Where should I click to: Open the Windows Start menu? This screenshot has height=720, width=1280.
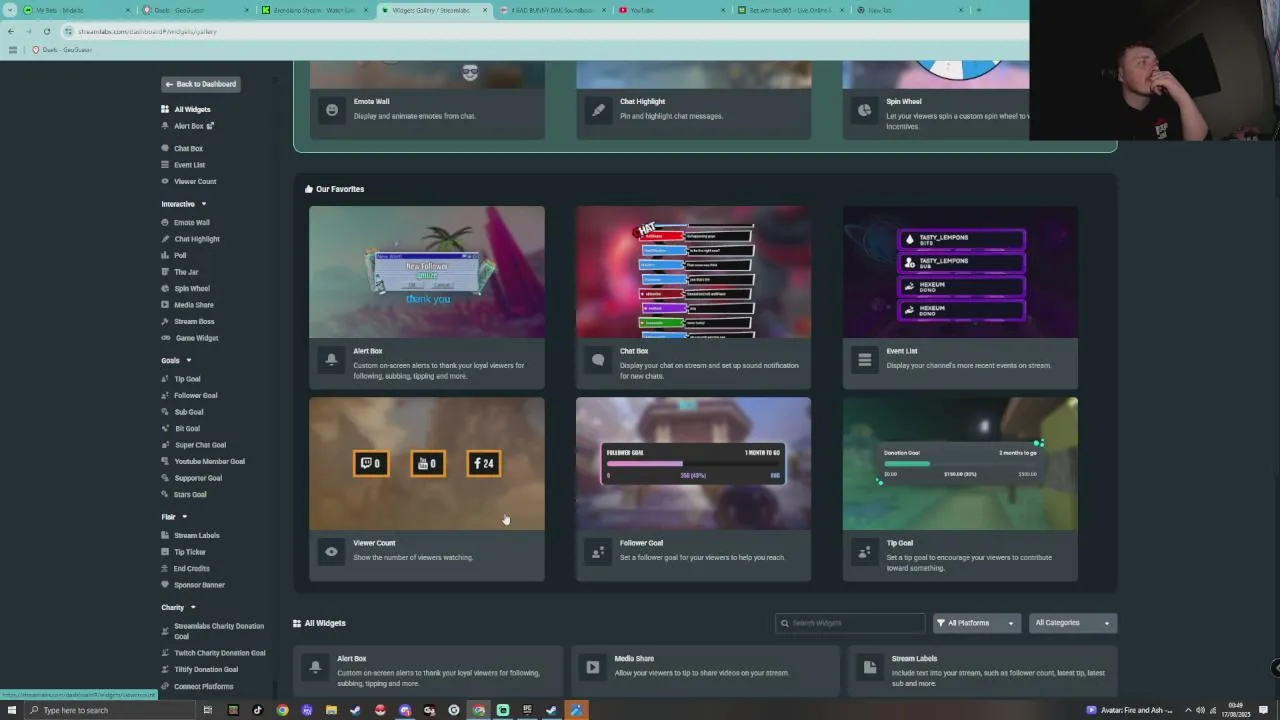click(x=12, y=710)
